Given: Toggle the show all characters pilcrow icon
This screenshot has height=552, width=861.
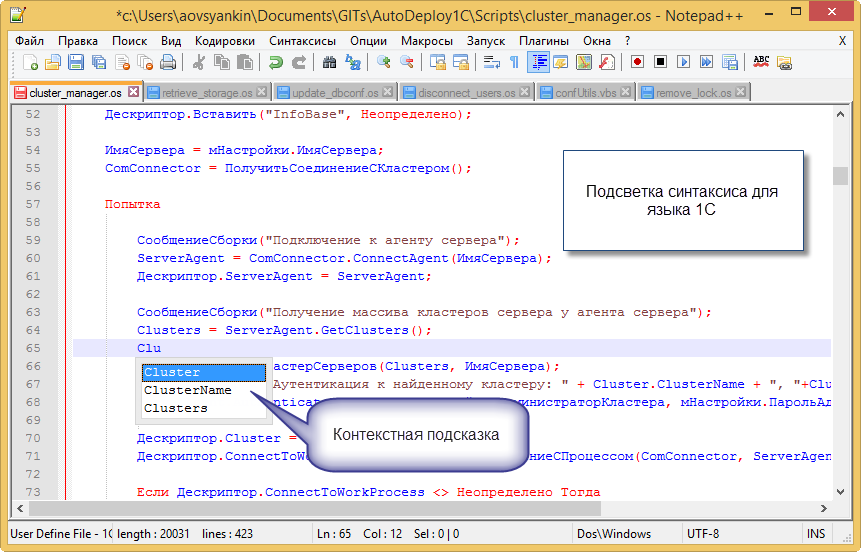Looking at the screenshot, I should [514, 62].
